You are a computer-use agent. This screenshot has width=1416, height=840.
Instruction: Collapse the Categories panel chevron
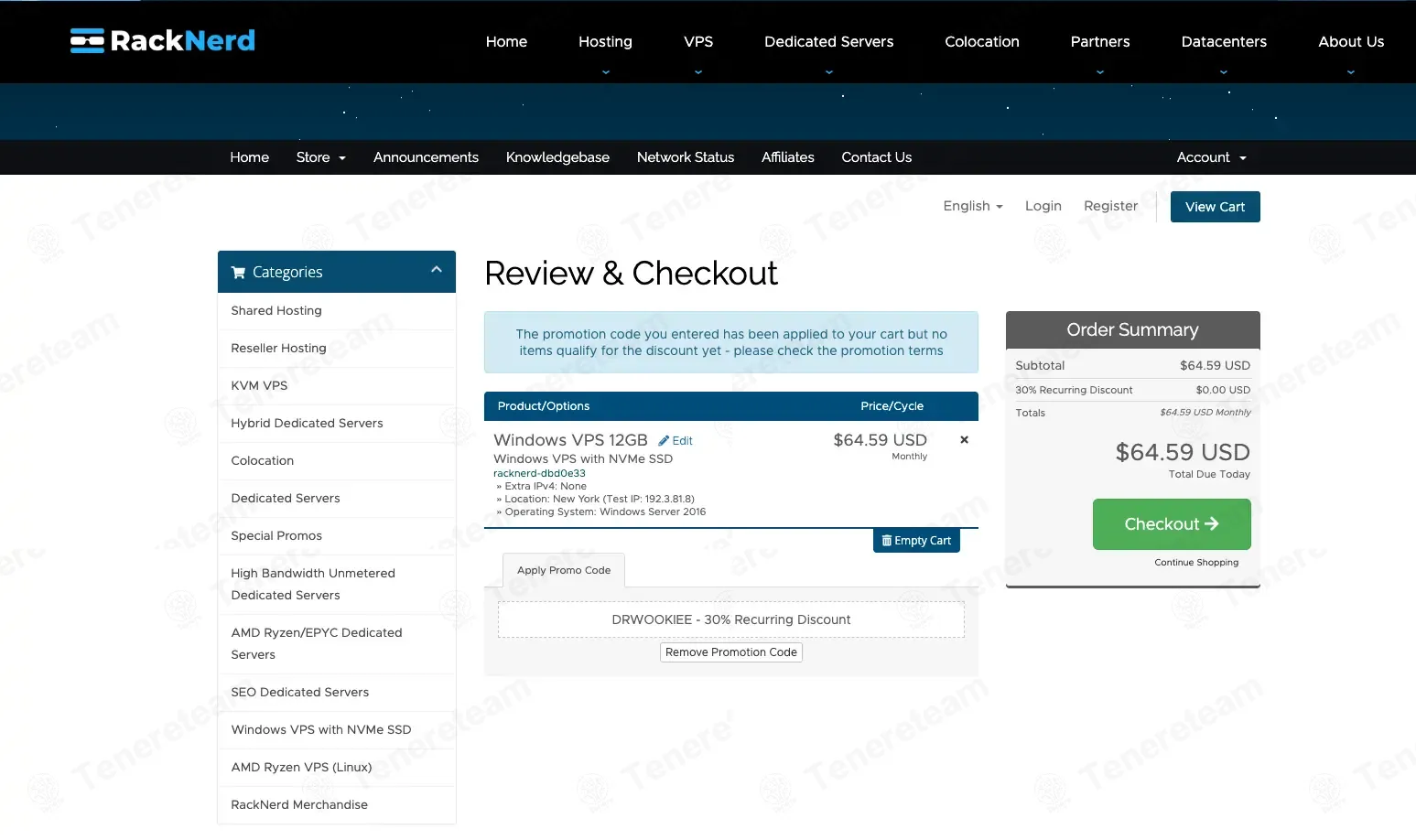[437, 270]
